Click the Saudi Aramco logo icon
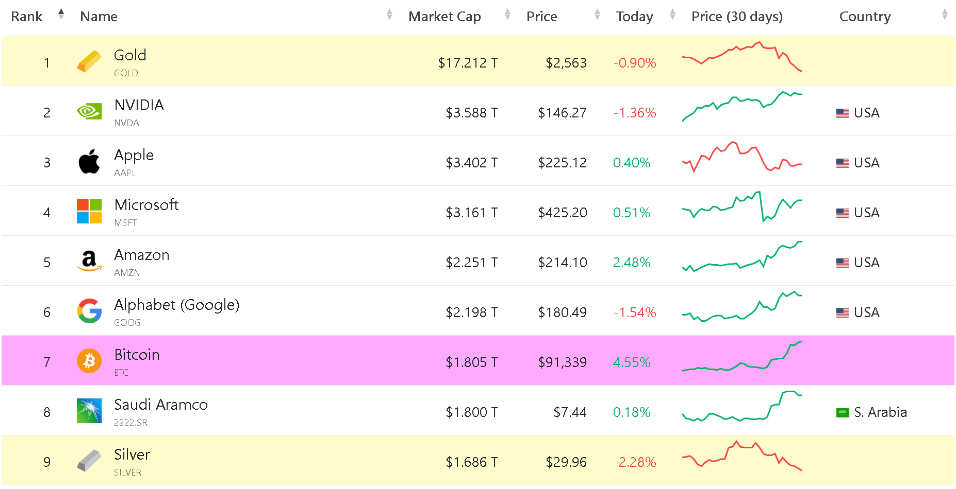This screenshot has width=956, height=489. (89, 411)
